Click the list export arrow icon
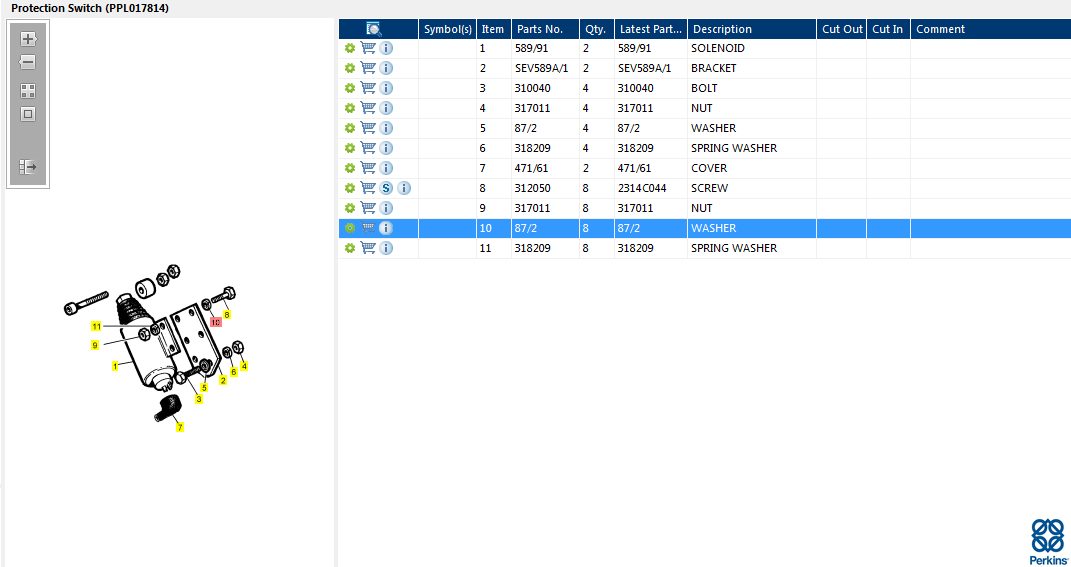The width and height of the screenshot is (1071, 567). (28, 167)
